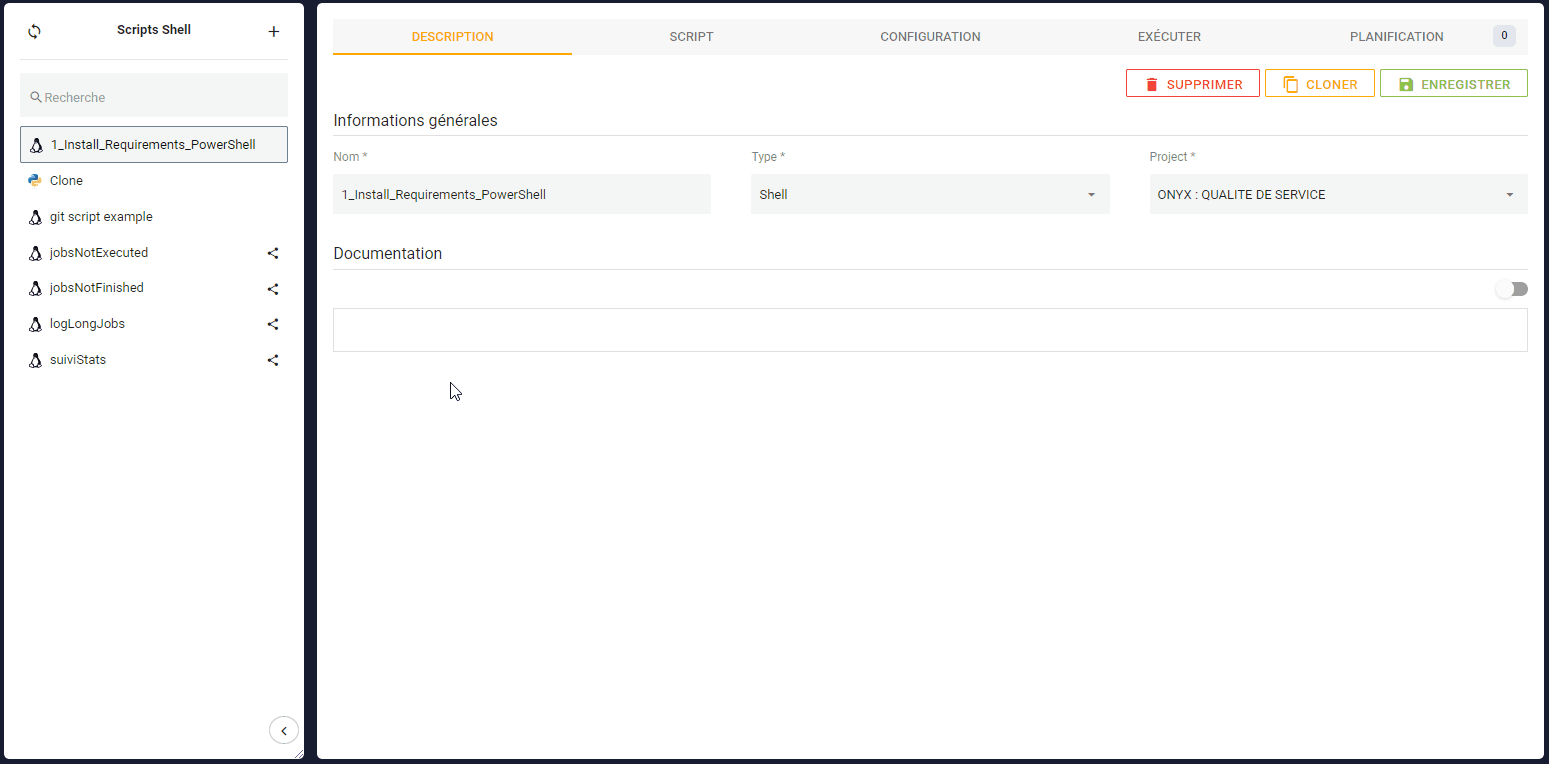Click the planification count badge 0

tap(1504, 36)
